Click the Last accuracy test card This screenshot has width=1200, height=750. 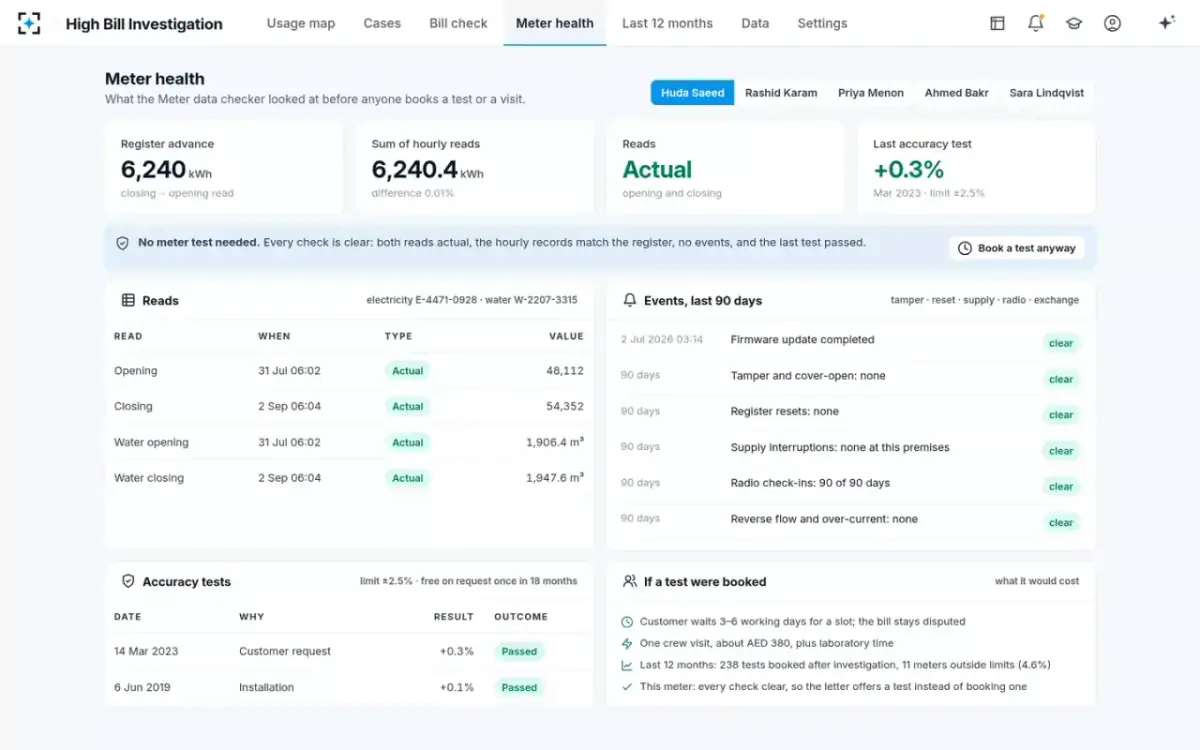tap(976, 168)
